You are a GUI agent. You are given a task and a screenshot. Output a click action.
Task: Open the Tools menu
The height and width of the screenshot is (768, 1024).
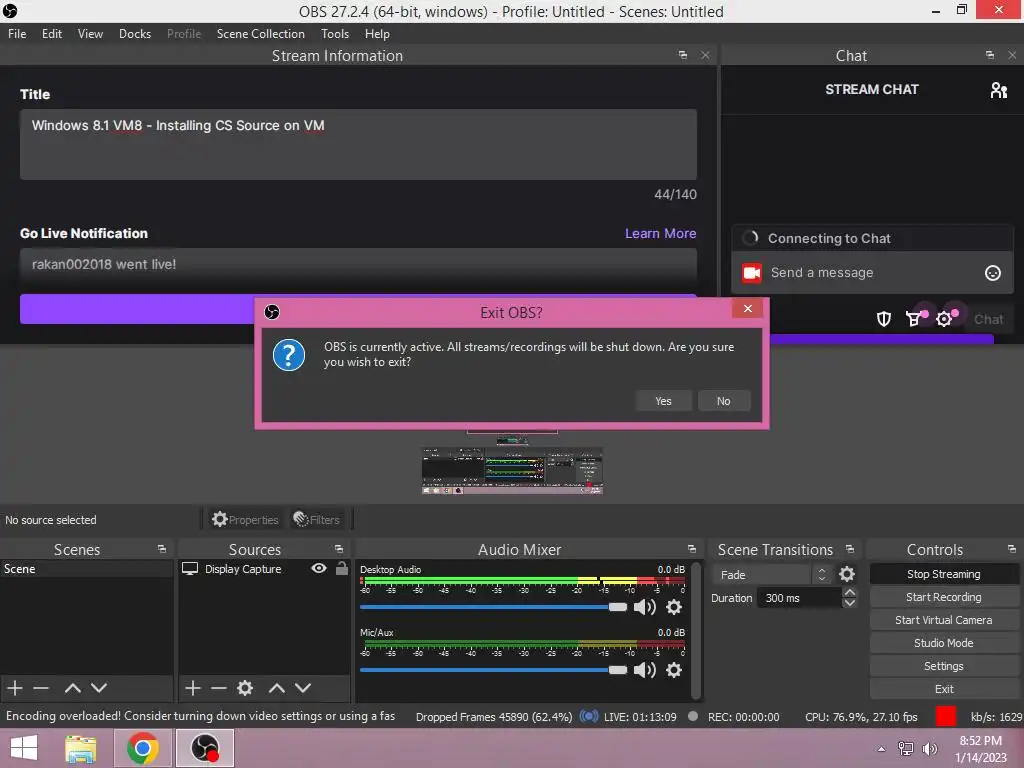coord(334,34)
